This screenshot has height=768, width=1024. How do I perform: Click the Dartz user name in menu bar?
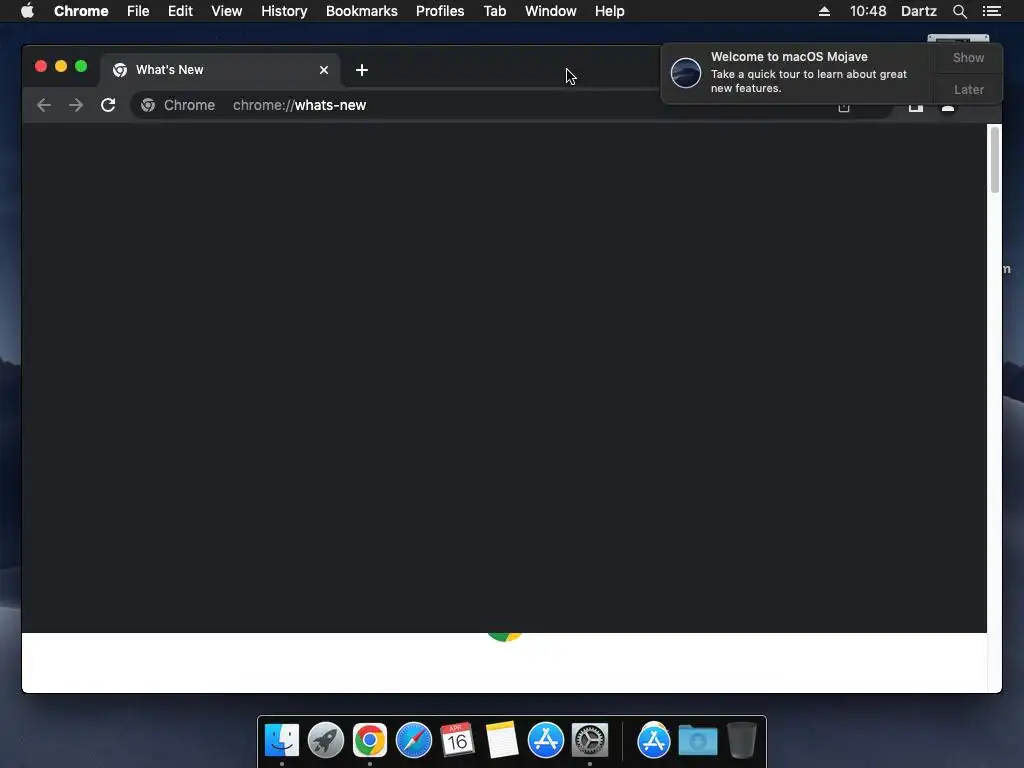tap(919, 11)
